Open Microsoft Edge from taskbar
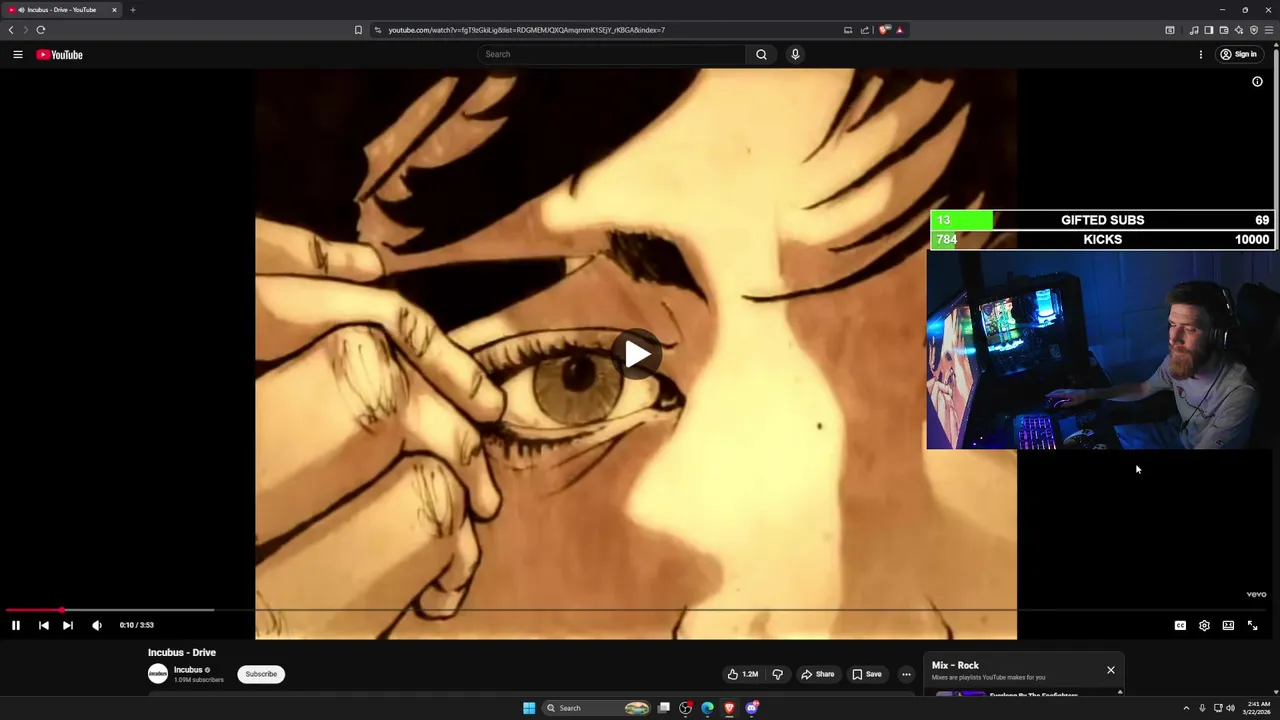1280x720 pixels. point(707,708)
